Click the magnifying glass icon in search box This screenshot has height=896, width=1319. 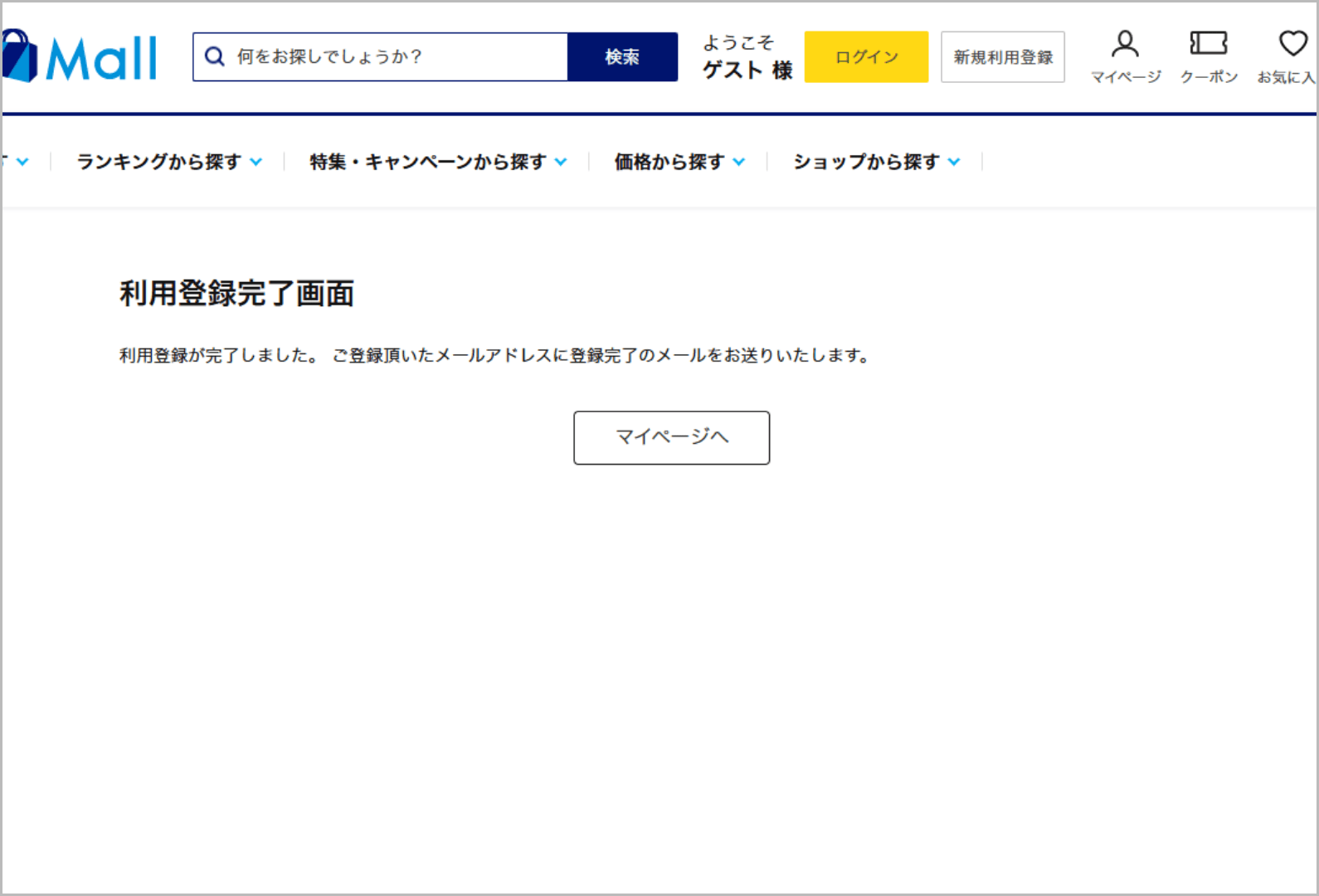point(215,56)
